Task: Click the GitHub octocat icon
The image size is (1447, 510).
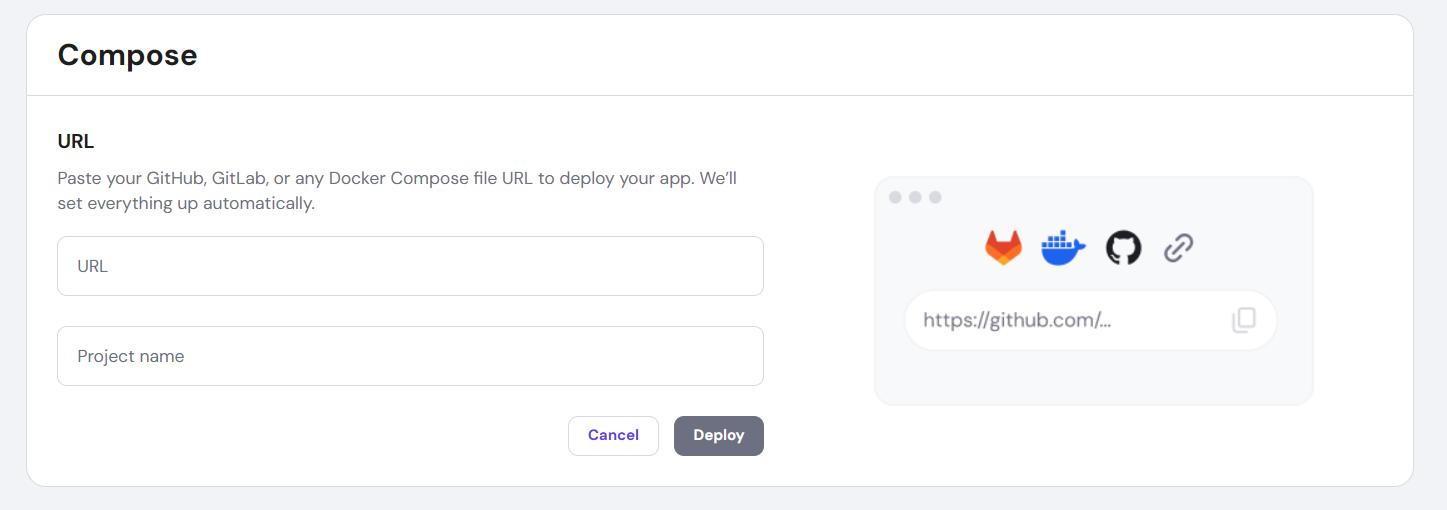Action: click(1123, 248)
